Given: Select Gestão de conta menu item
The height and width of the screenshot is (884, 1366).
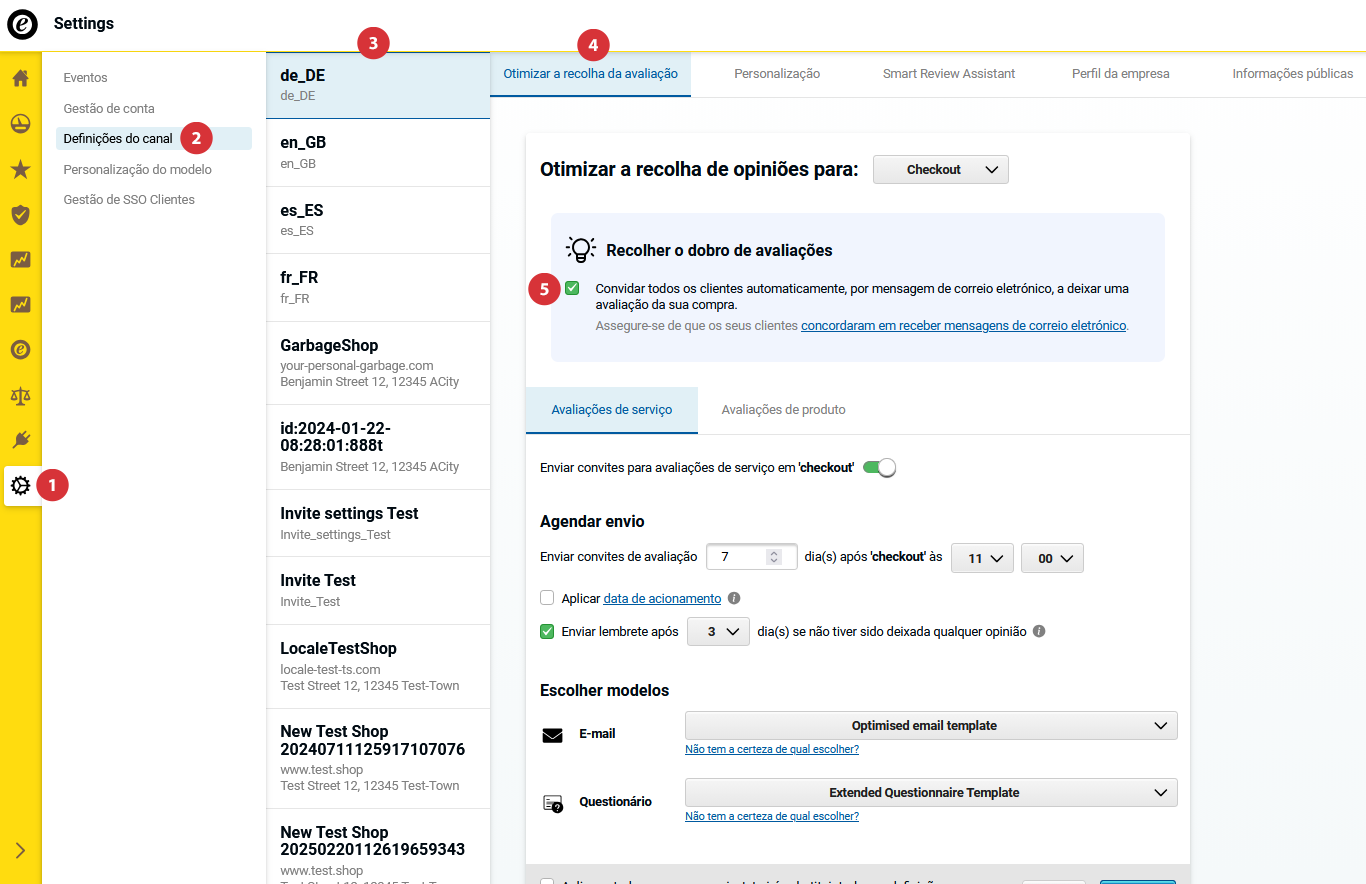Looking at the screenshot, I should point(109,108).
